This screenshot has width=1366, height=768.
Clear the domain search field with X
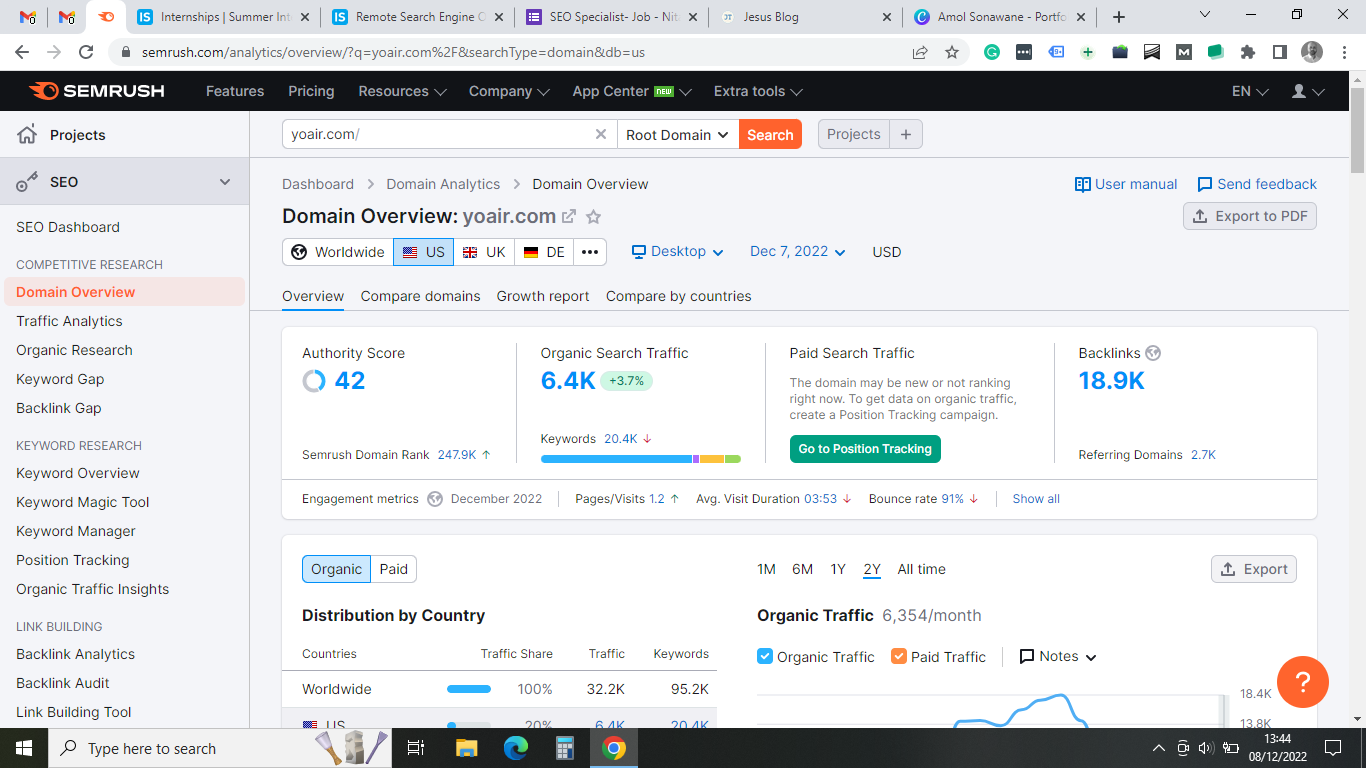(601, 134)
